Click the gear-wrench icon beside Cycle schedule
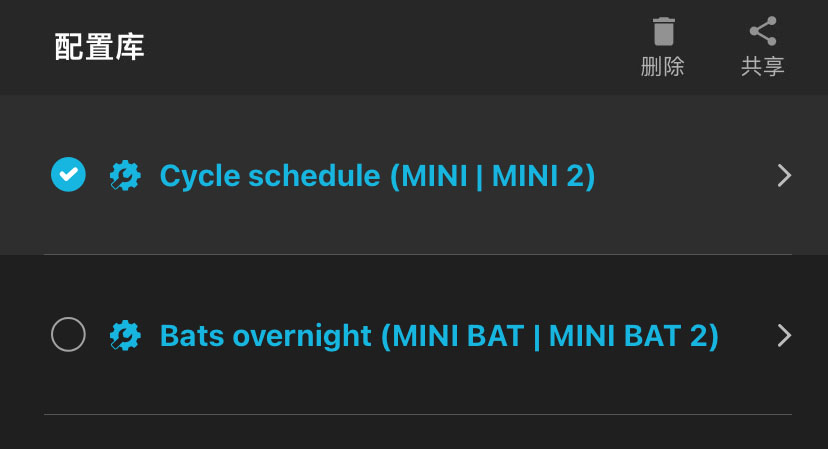This screenshot has height=449, width=828. (124, 176)
